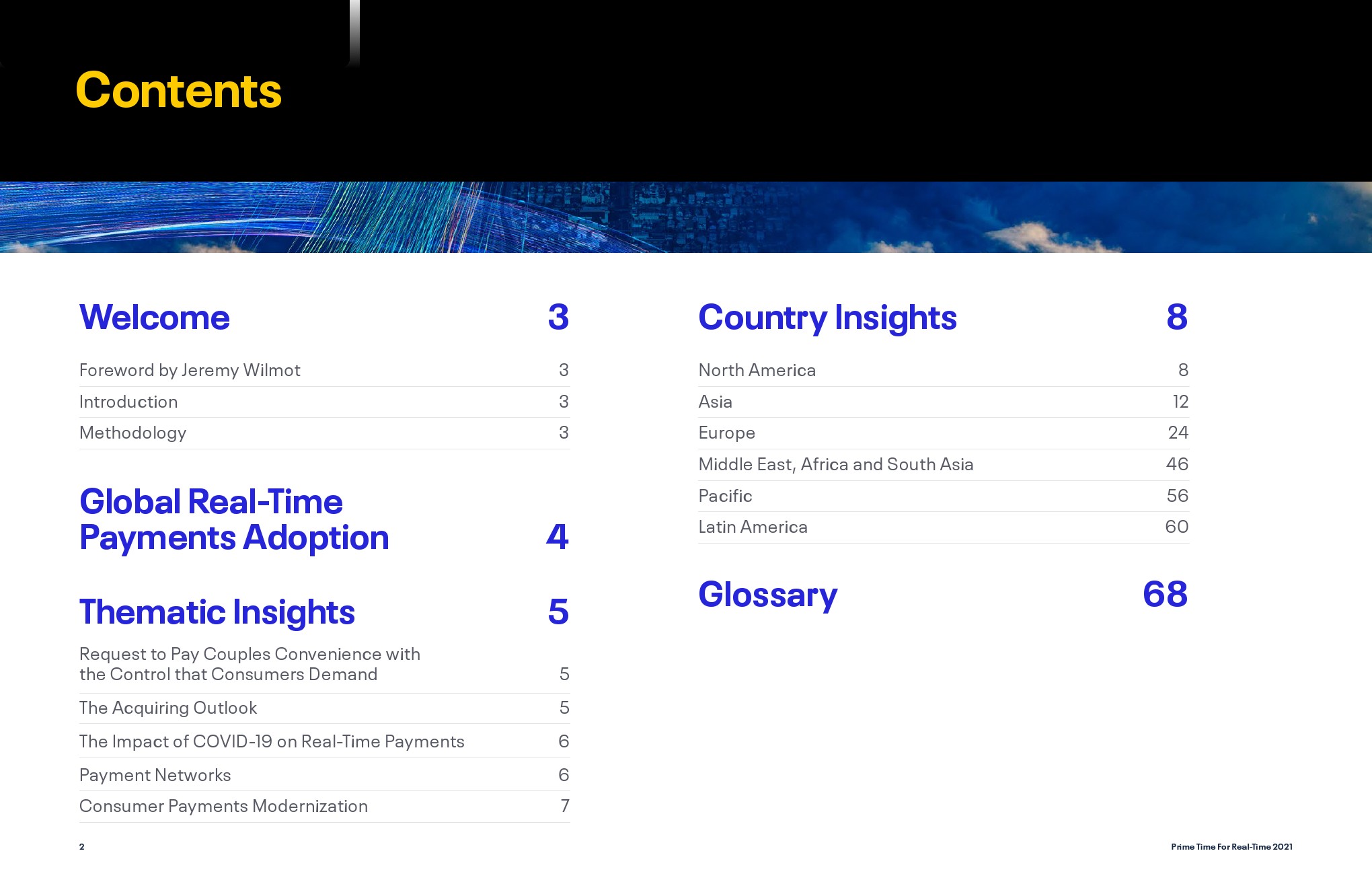Viewport: 1372px width, 888px height.
Task: Jump to North America section
Action: click(x=757, y=370)
